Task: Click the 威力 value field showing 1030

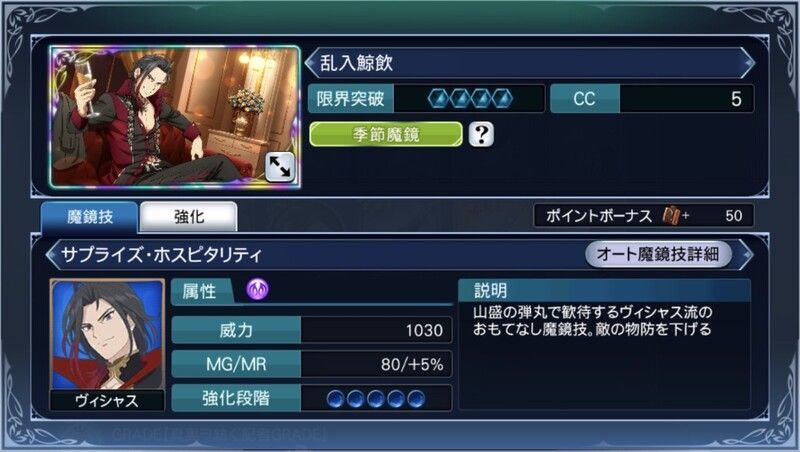Action: (x=376, y=330)
